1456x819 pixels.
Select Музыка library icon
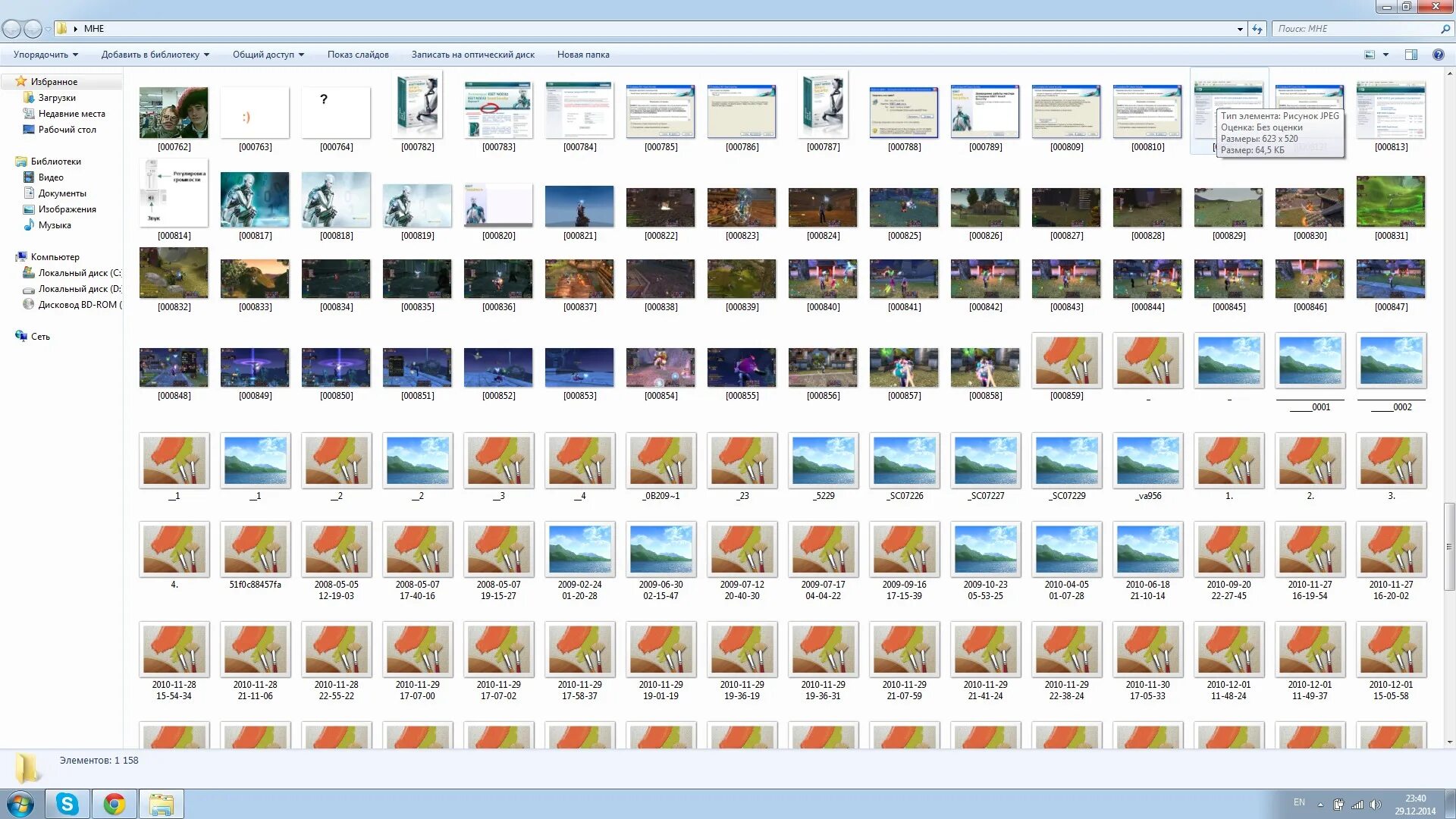click(29, 225)
